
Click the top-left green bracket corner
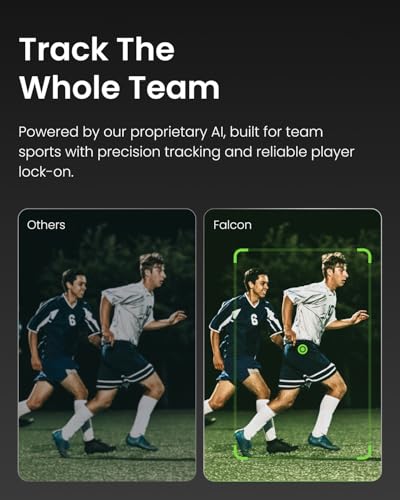click(x=240, y=254)
